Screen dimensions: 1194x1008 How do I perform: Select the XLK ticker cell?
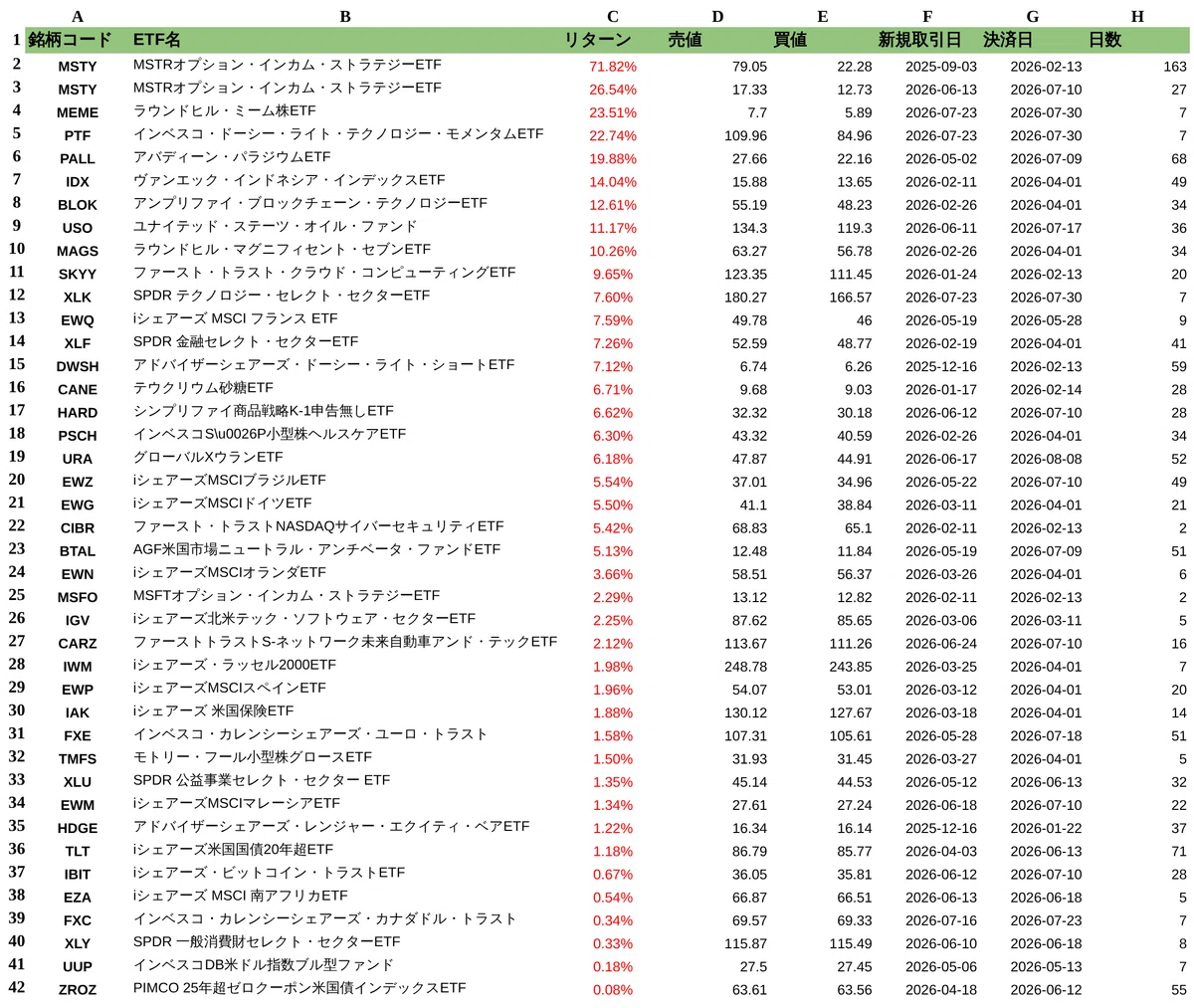click(x=78, y=297)
